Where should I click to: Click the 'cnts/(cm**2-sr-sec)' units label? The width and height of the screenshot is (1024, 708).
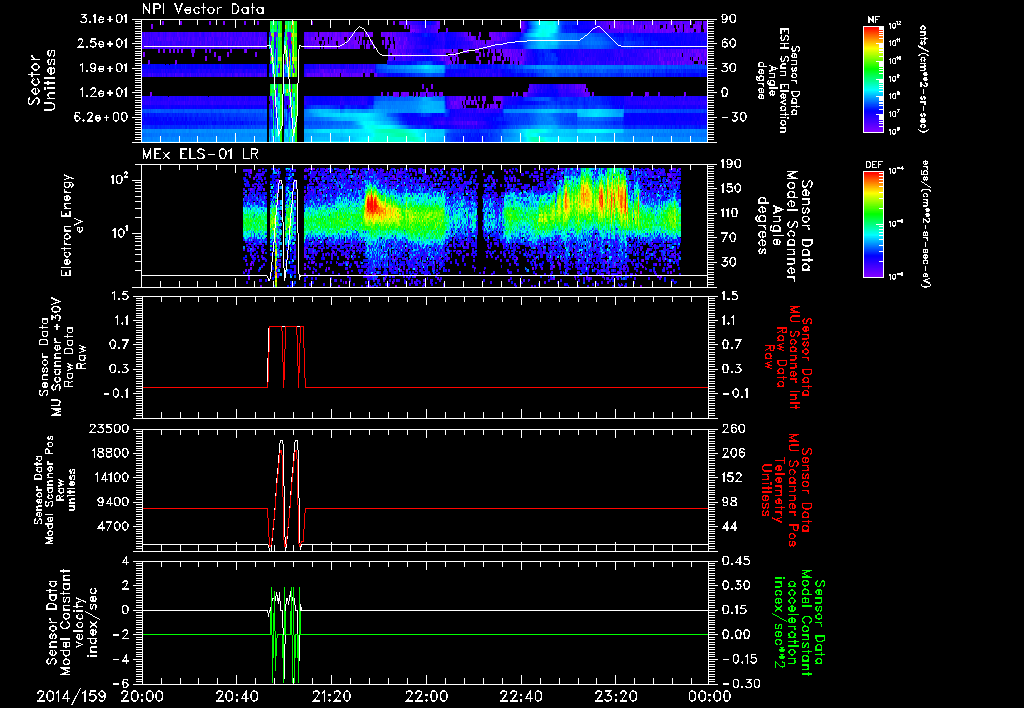pos(923,79)
